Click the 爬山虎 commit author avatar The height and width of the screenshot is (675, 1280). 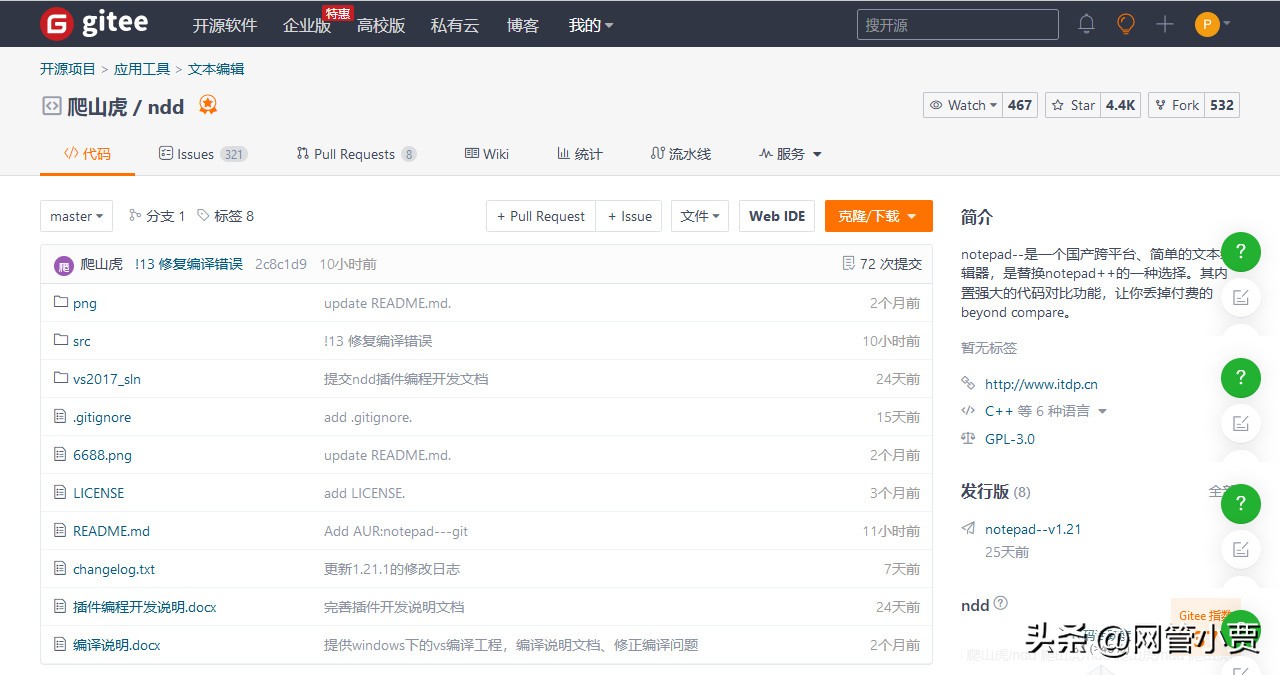click(64, 265)
